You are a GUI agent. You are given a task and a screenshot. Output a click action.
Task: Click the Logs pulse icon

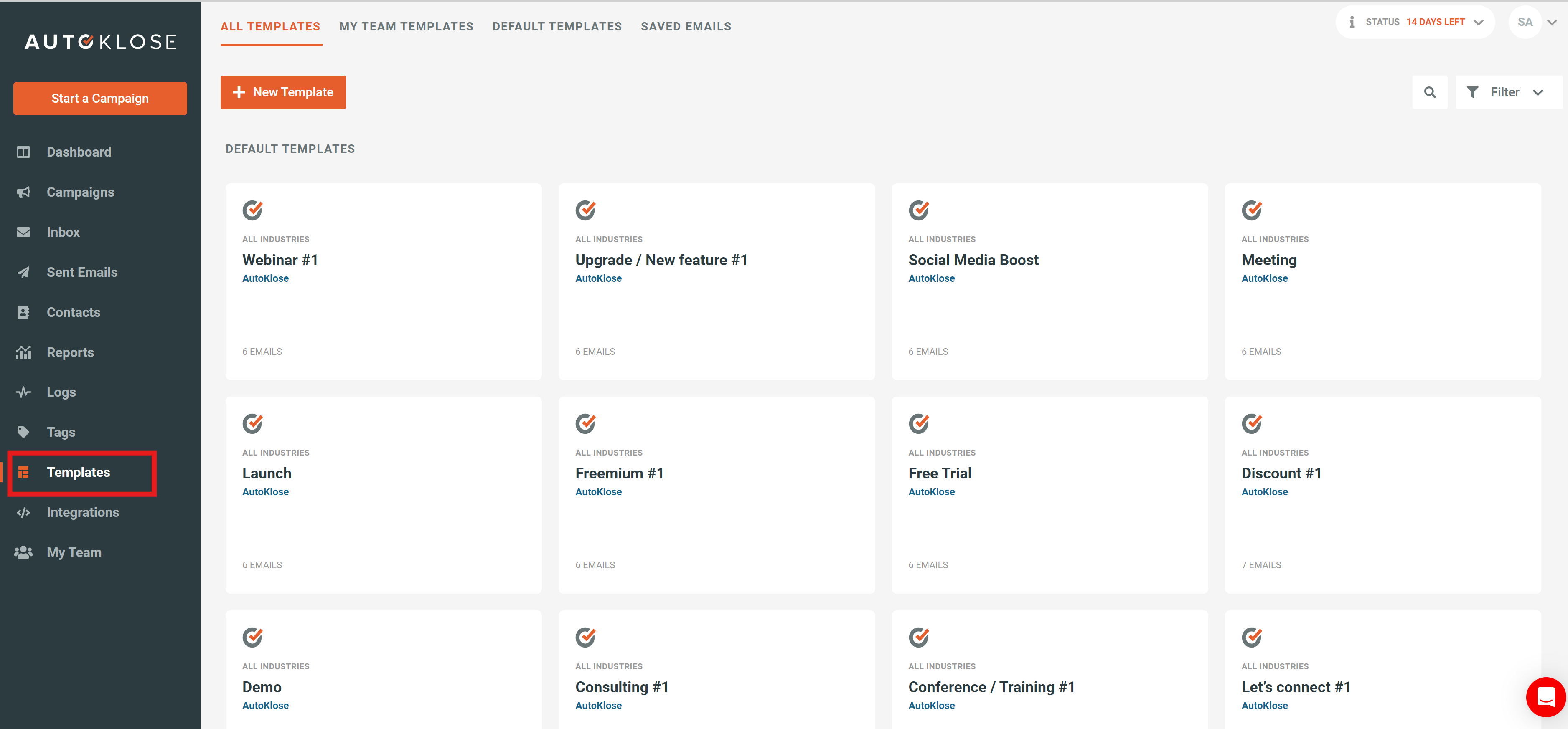click(x=23, y=392)
